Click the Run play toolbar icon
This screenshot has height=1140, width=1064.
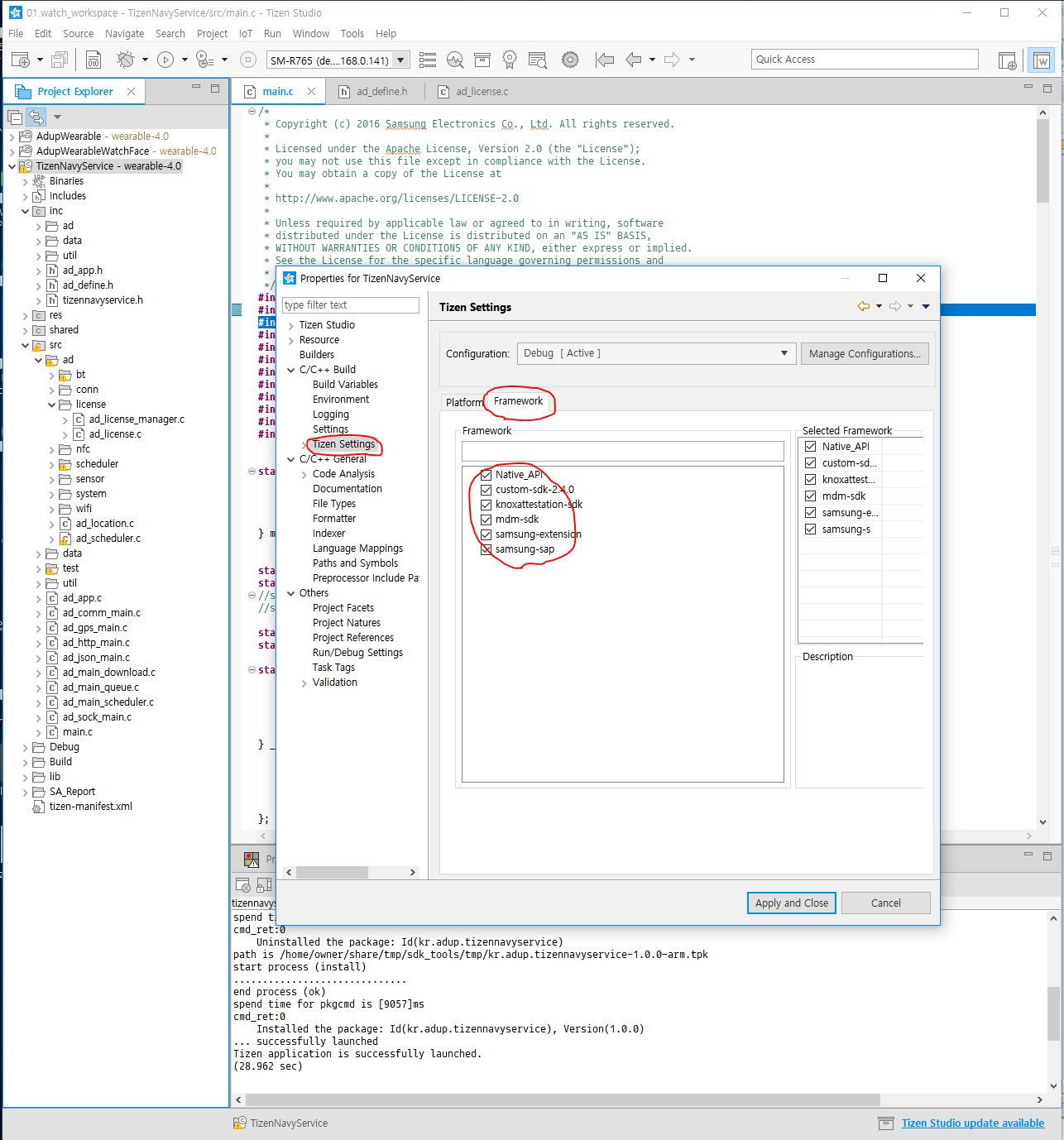(x=165, y=60)
